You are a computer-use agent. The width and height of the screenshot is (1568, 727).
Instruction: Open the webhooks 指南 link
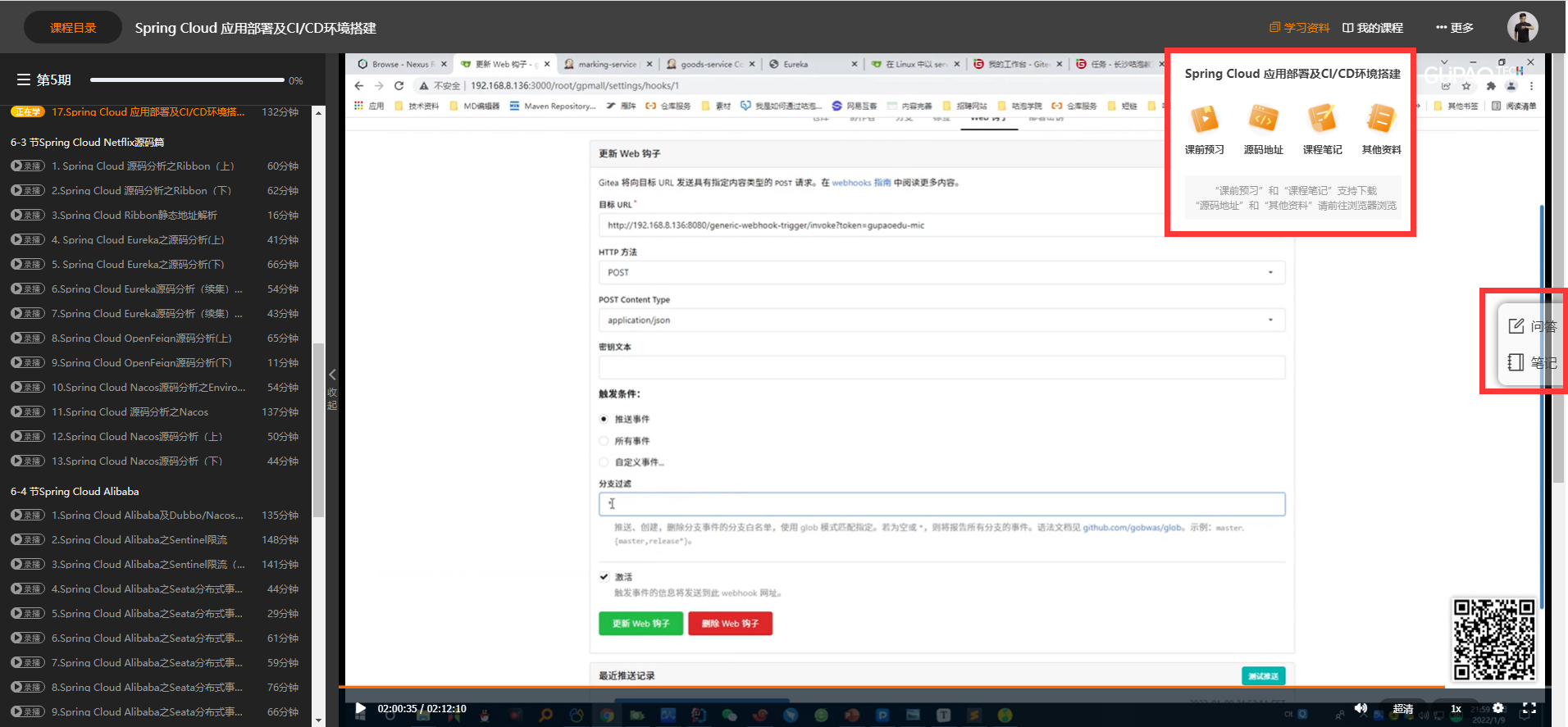[x=861, y=183]
